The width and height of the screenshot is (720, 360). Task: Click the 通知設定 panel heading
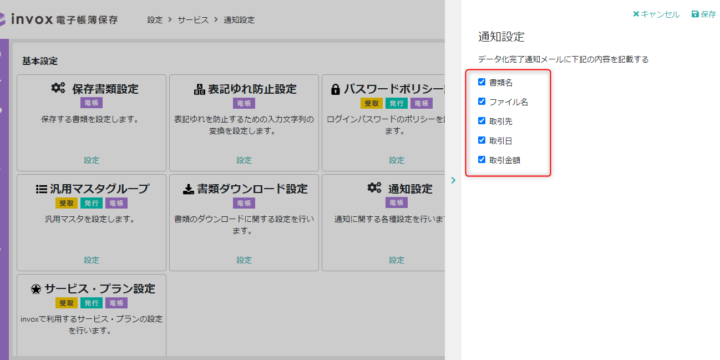[x=501, y=37]
